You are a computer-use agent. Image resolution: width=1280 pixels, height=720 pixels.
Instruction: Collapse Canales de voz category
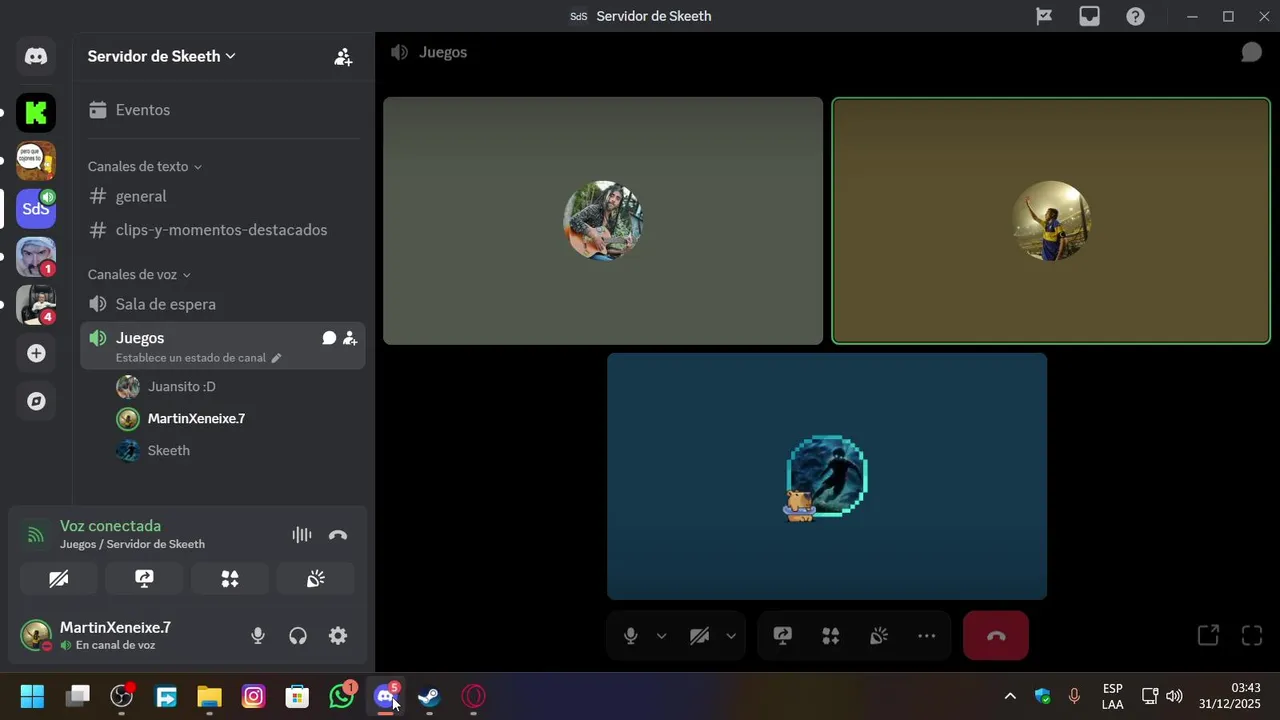coord(139,275)
